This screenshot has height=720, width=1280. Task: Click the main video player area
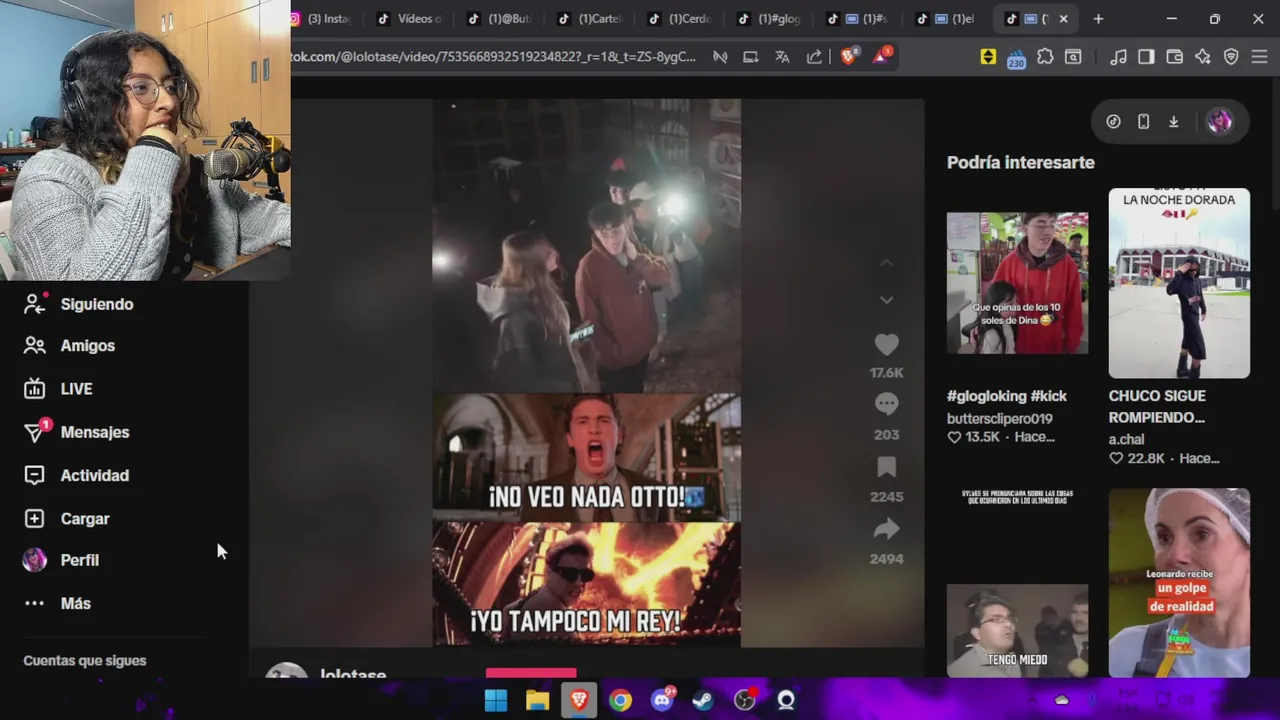point(586,373)
